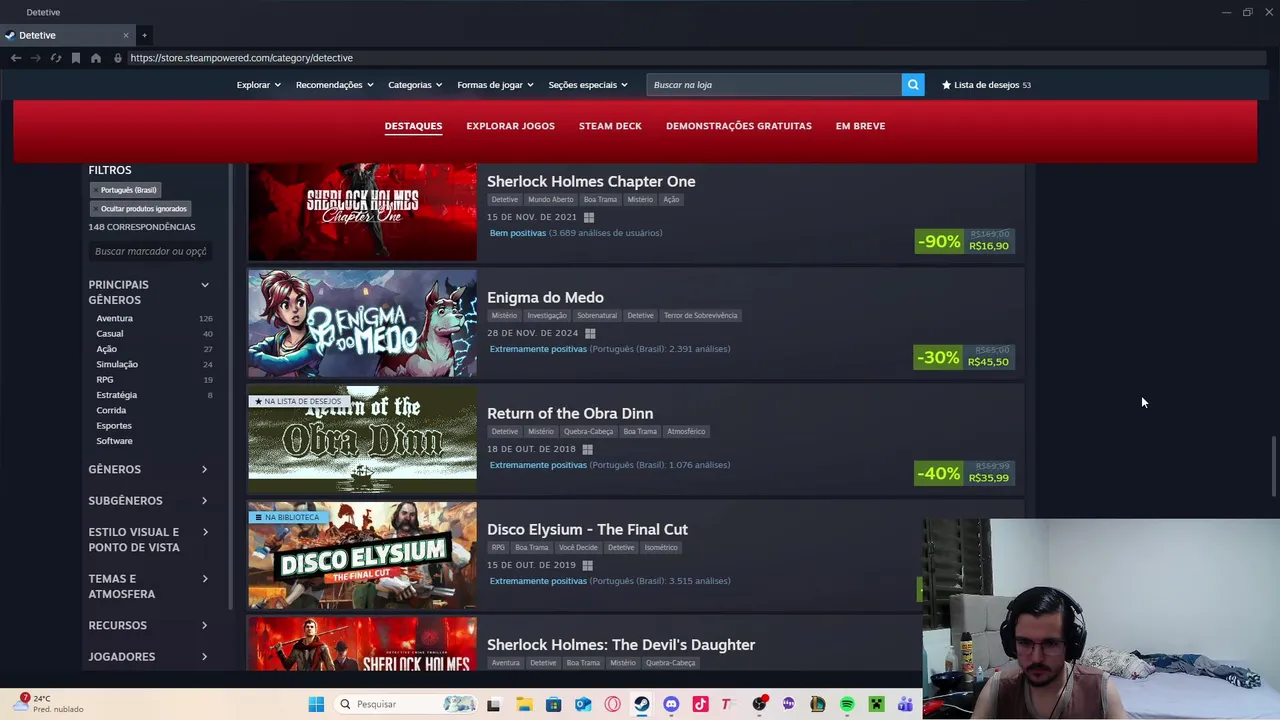1280x720 pixels.
Task: Open the Formas de jogar dropdown
Action: (495, 85)
